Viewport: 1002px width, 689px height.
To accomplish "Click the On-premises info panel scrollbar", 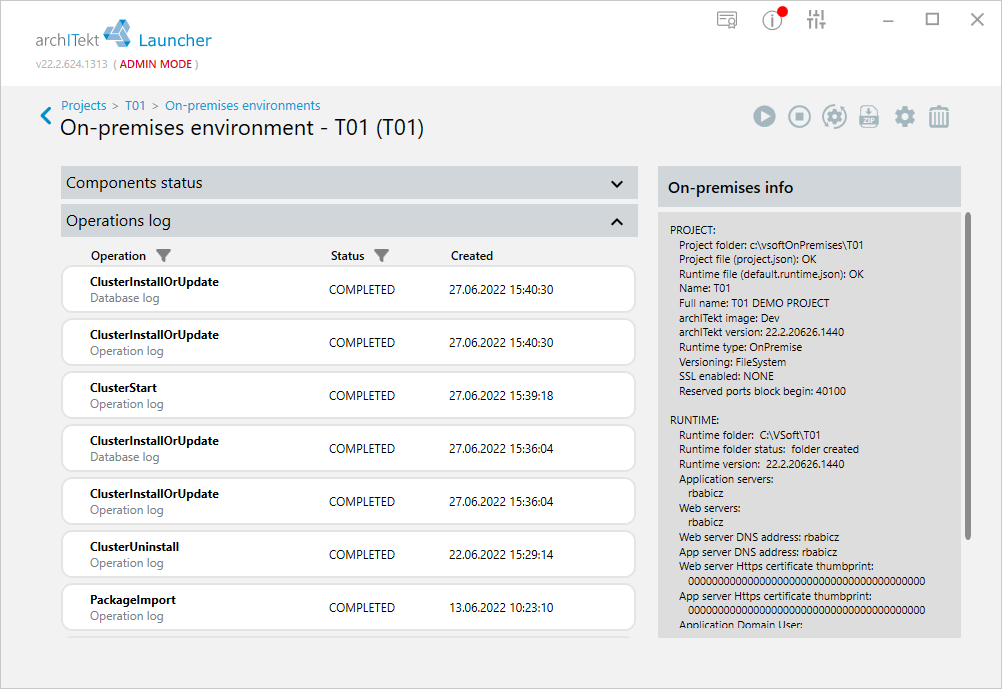I will pos(967,376).
